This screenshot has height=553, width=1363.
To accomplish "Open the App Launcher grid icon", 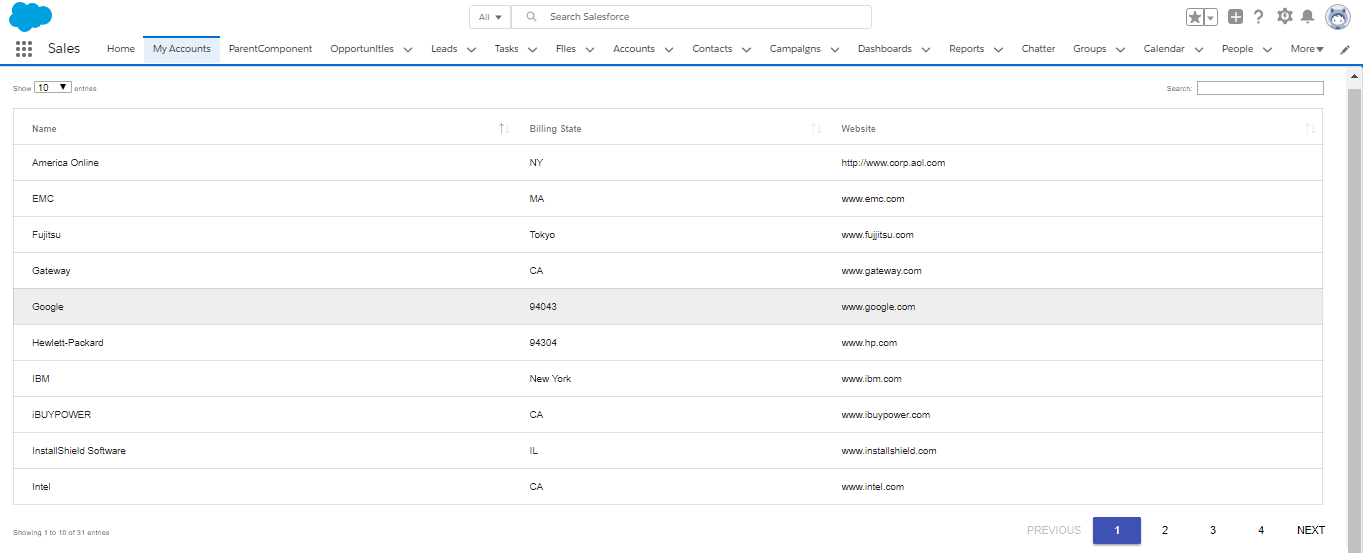I will click(24, 49).
